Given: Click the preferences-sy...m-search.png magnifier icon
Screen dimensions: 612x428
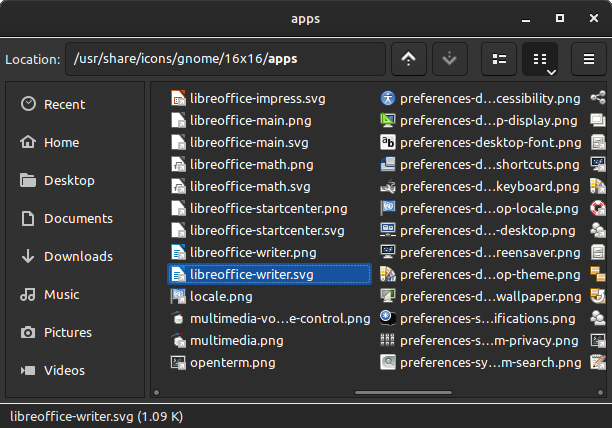Looking at the screenshot, I should click(388, 362).
